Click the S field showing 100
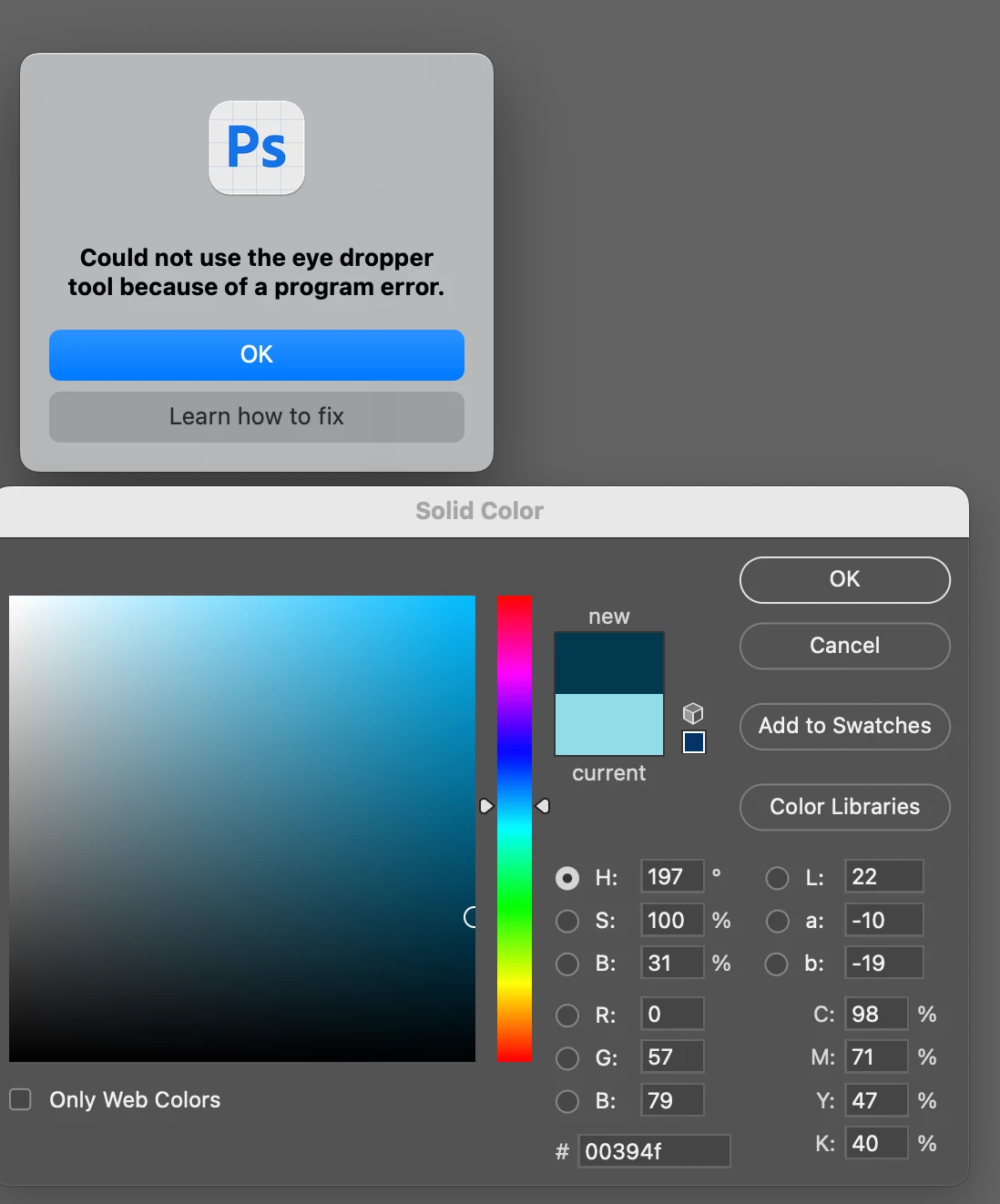This screenshot has height=1204, width=1000. pyautogui.click(x=672, y=920)
